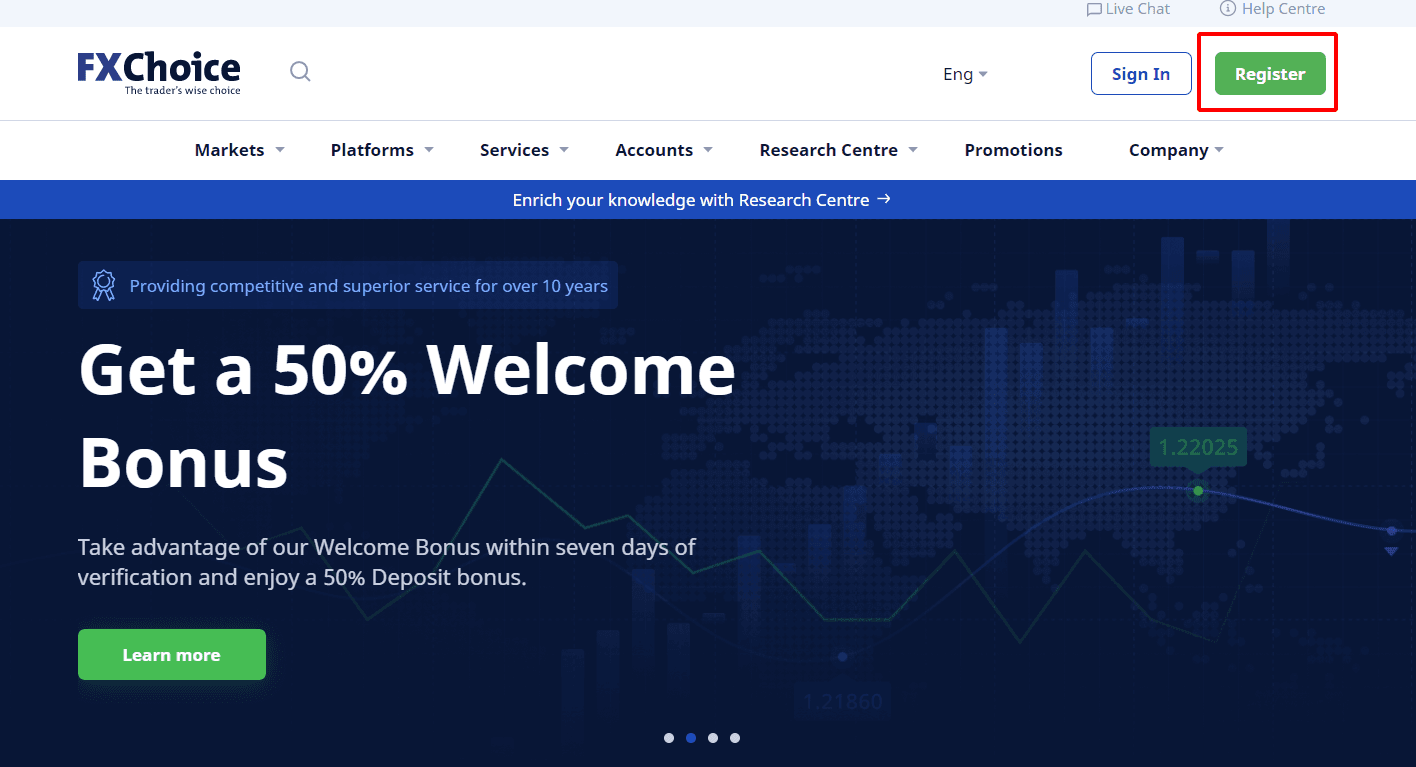1416x767 pixels.
Task: Jump to the first carousel slide dot
Action: (x=669, y=738)
